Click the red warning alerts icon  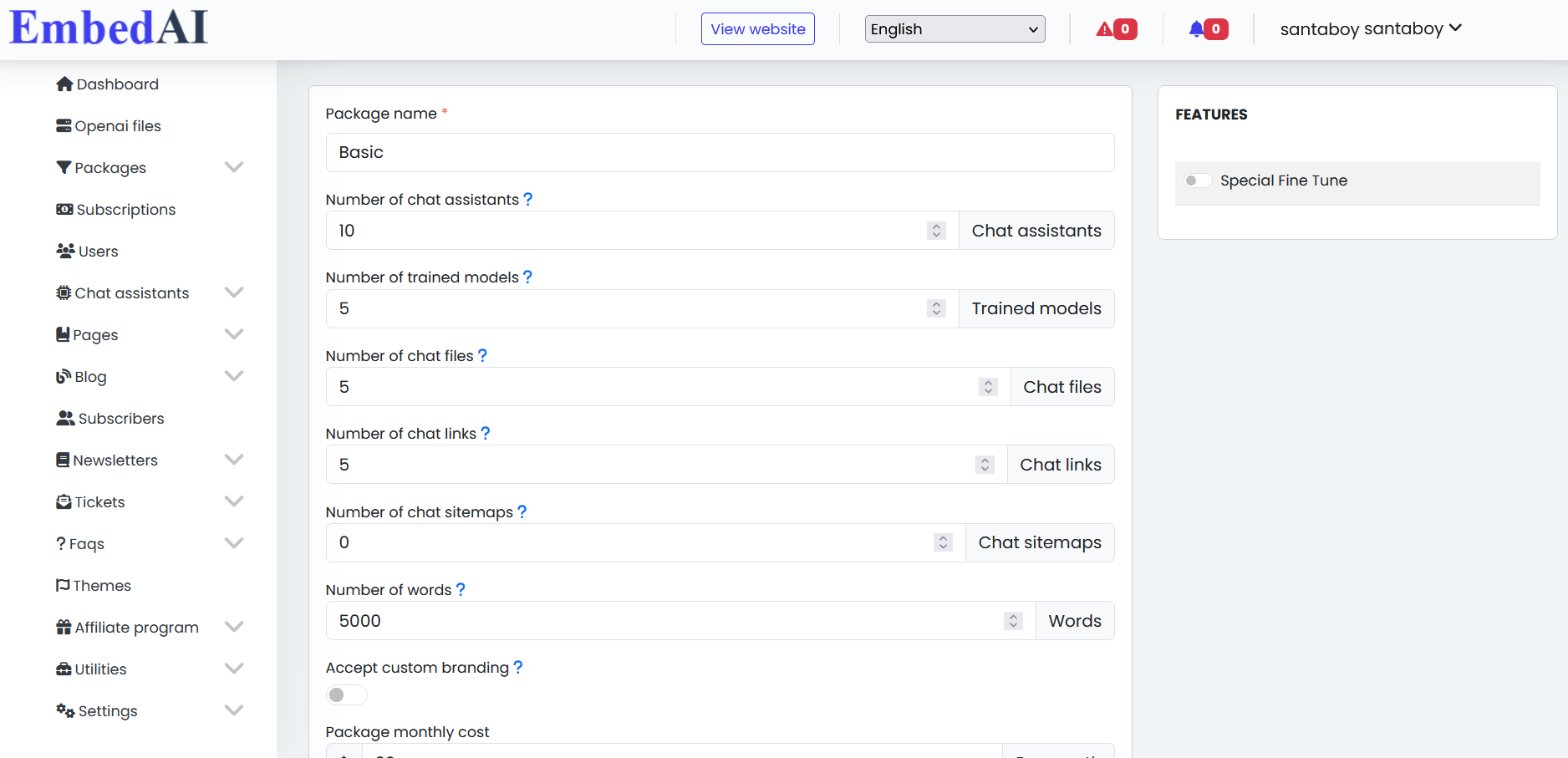(x=1106, y=29)
